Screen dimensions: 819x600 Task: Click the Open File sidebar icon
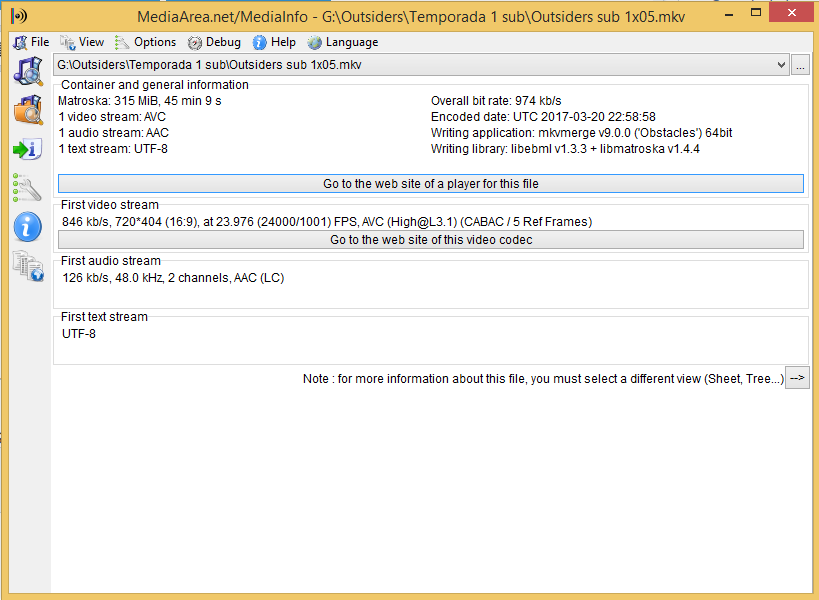pyautogui.click(x=28, y=72)
